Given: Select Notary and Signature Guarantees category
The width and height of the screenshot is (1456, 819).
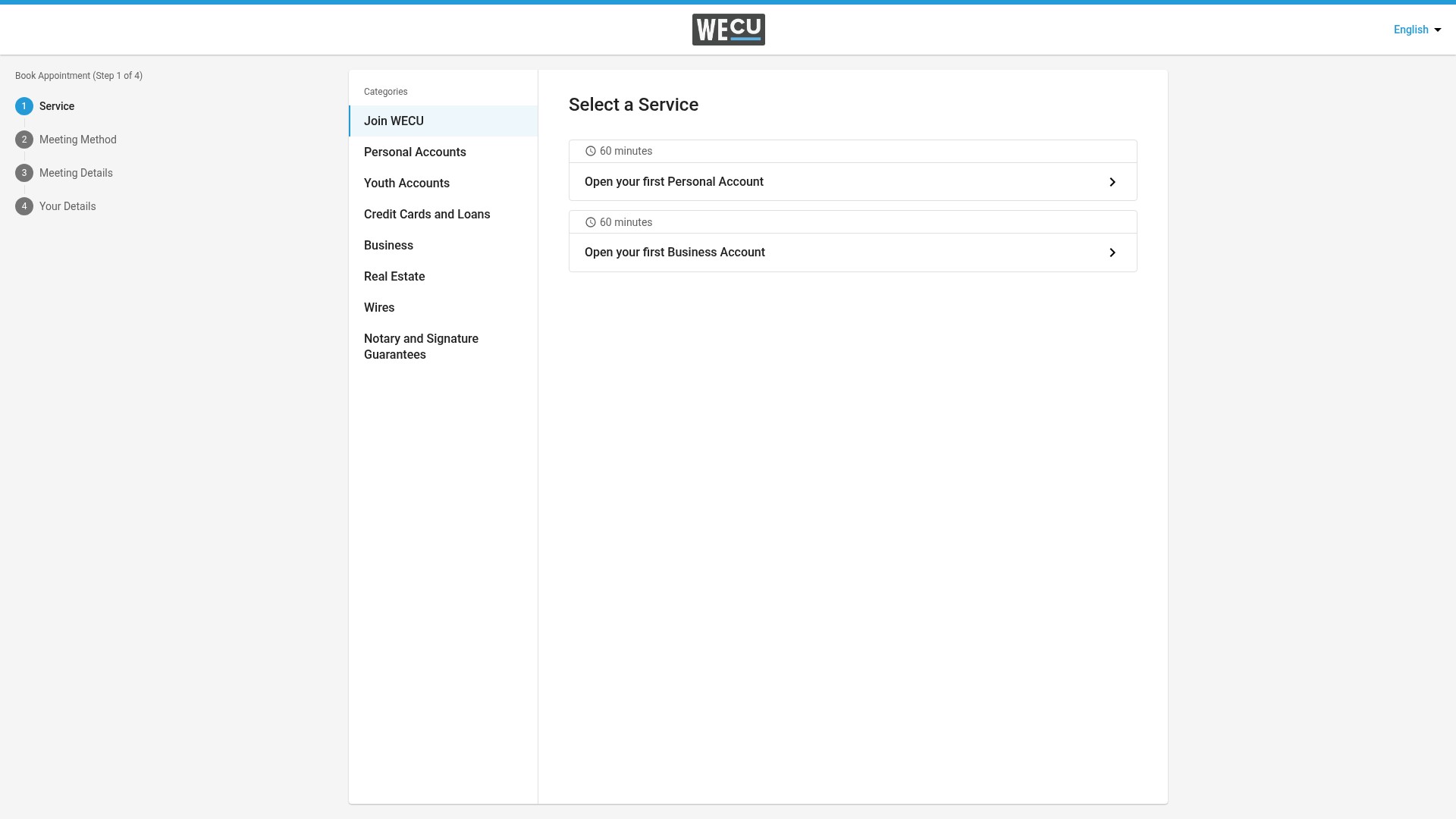Looking at the screenshot, I should [x=444, y=347].
